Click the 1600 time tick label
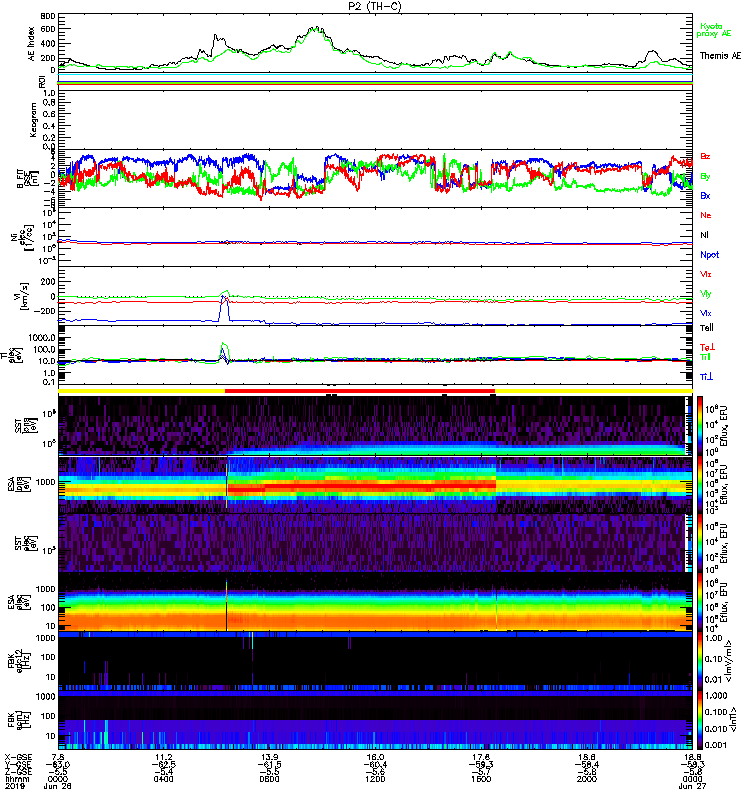The height and width of the screenshot is (800, 750). pyautogui.click(x=481, y=779)
